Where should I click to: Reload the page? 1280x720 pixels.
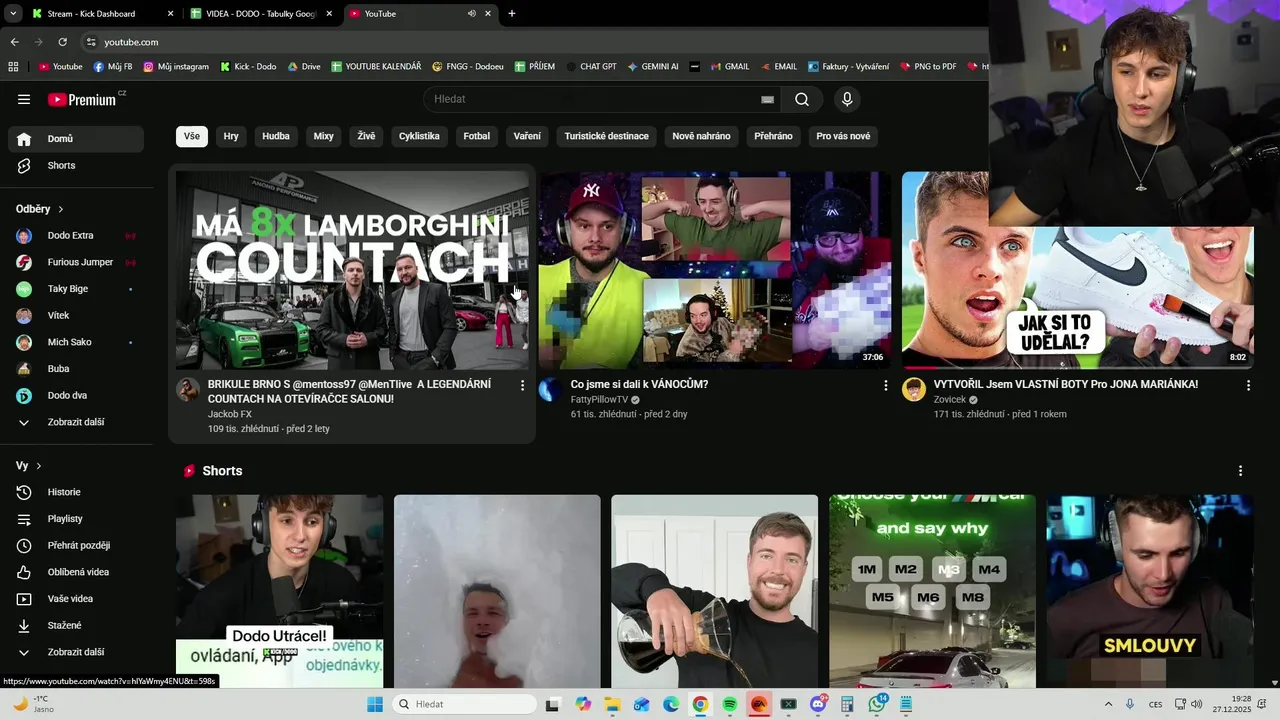(62, 42)
